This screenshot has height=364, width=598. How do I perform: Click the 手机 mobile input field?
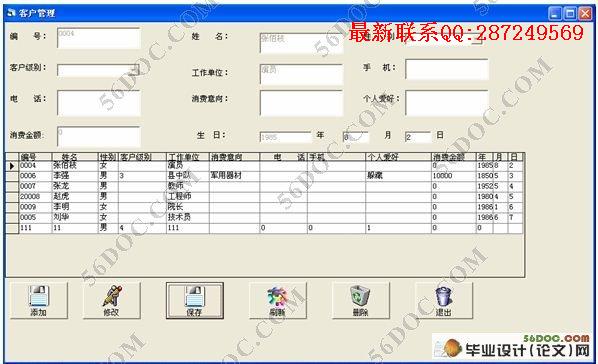tap(447, 69)
